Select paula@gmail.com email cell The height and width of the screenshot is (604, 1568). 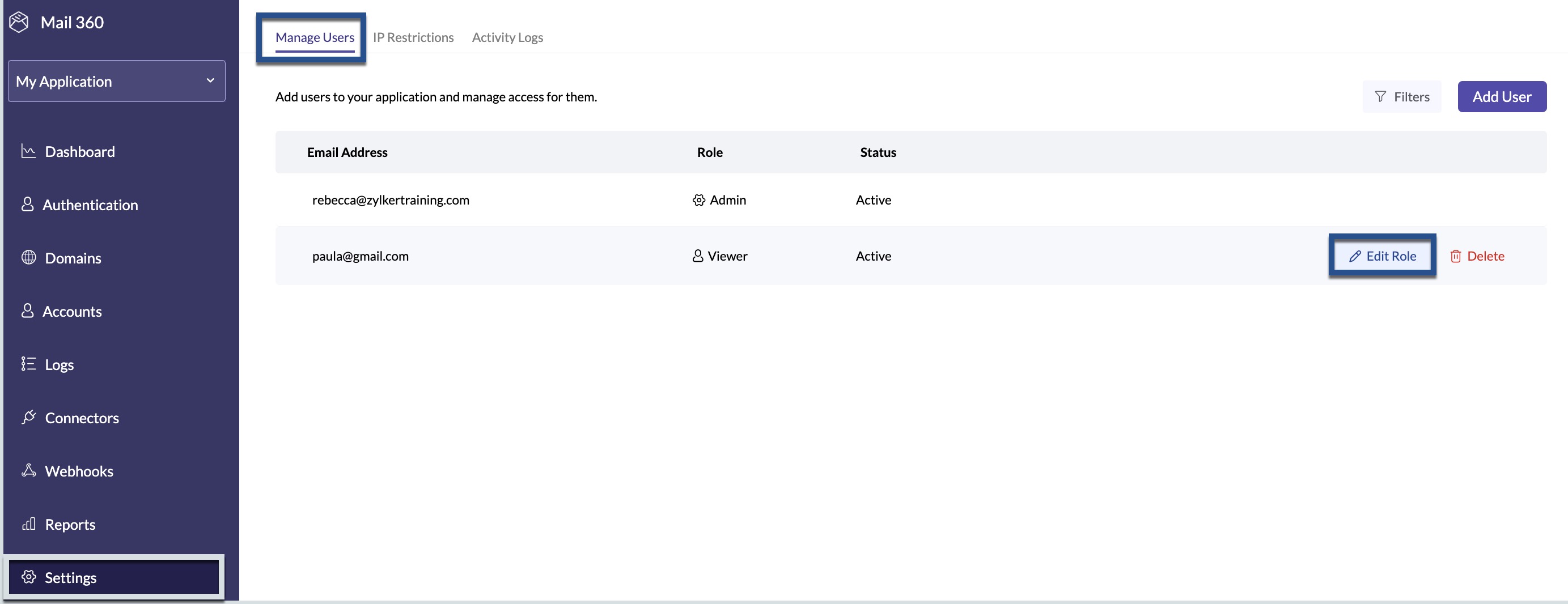coord(361,256)
